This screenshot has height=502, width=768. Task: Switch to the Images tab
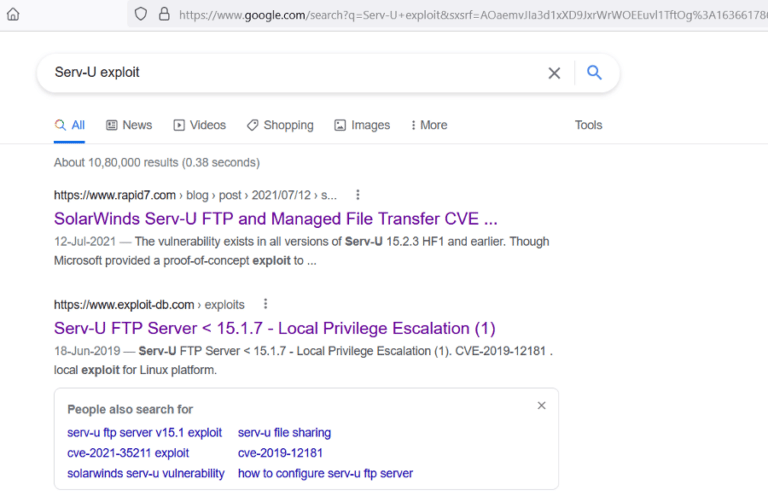point(362,125)
